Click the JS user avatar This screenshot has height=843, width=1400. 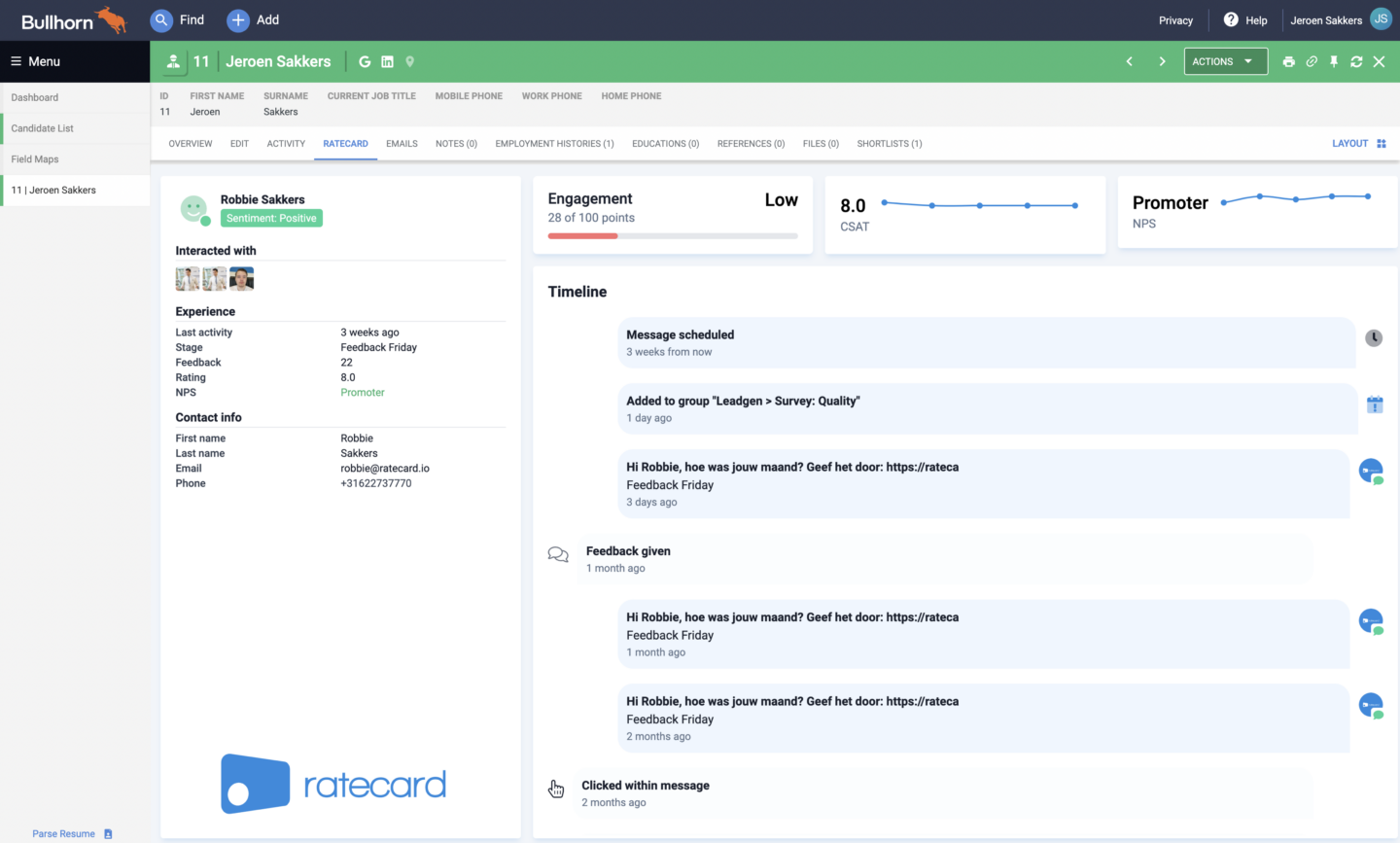[x=1381, y=19]
